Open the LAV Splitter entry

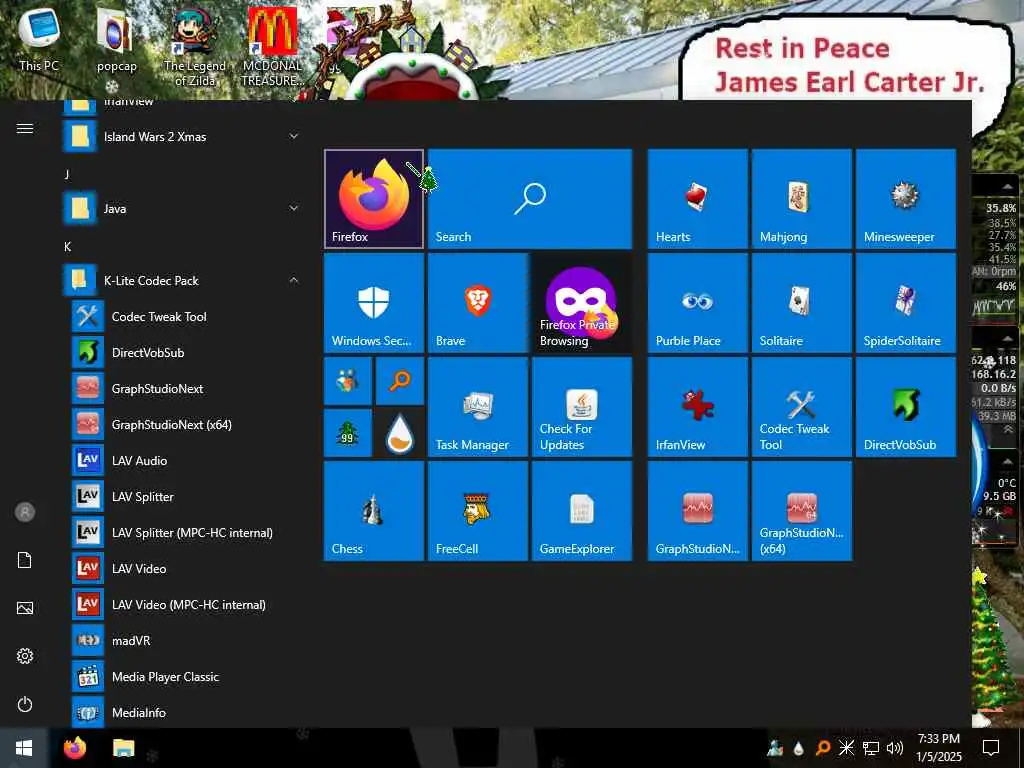coord(185,496)
